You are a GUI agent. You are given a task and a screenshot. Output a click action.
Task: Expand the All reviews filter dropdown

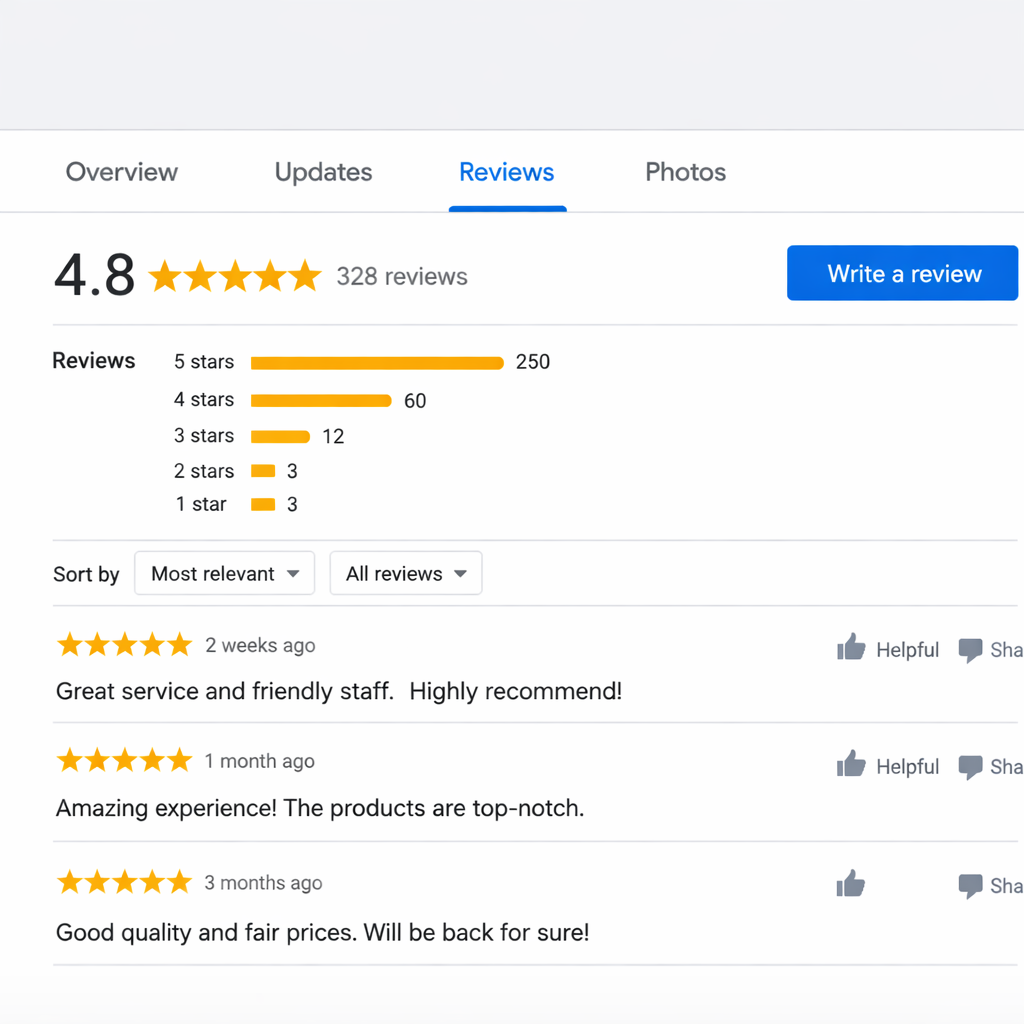(405, 574)
